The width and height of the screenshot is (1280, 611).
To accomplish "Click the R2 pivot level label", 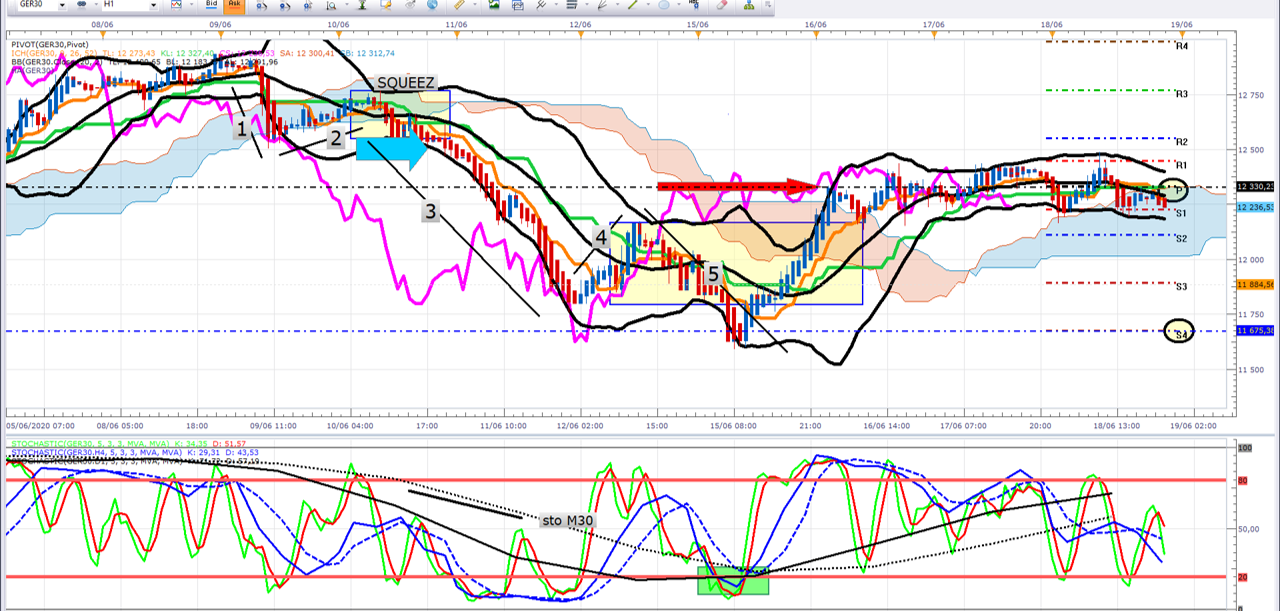I will pyautogui.click(x=1181, y=142).
